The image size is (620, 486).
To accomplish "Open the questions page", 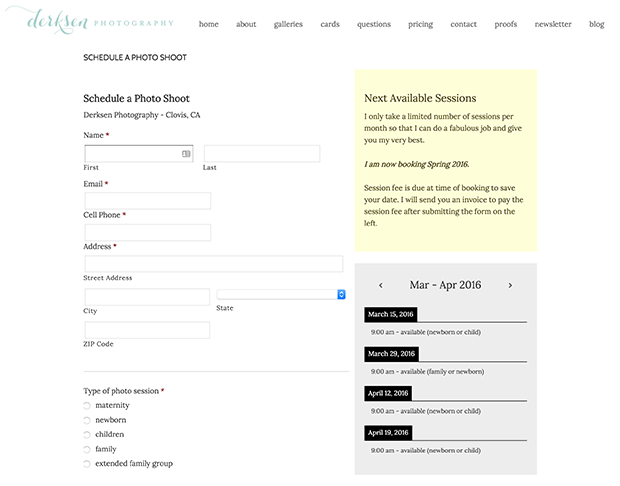I will click(x=374, y=24).
